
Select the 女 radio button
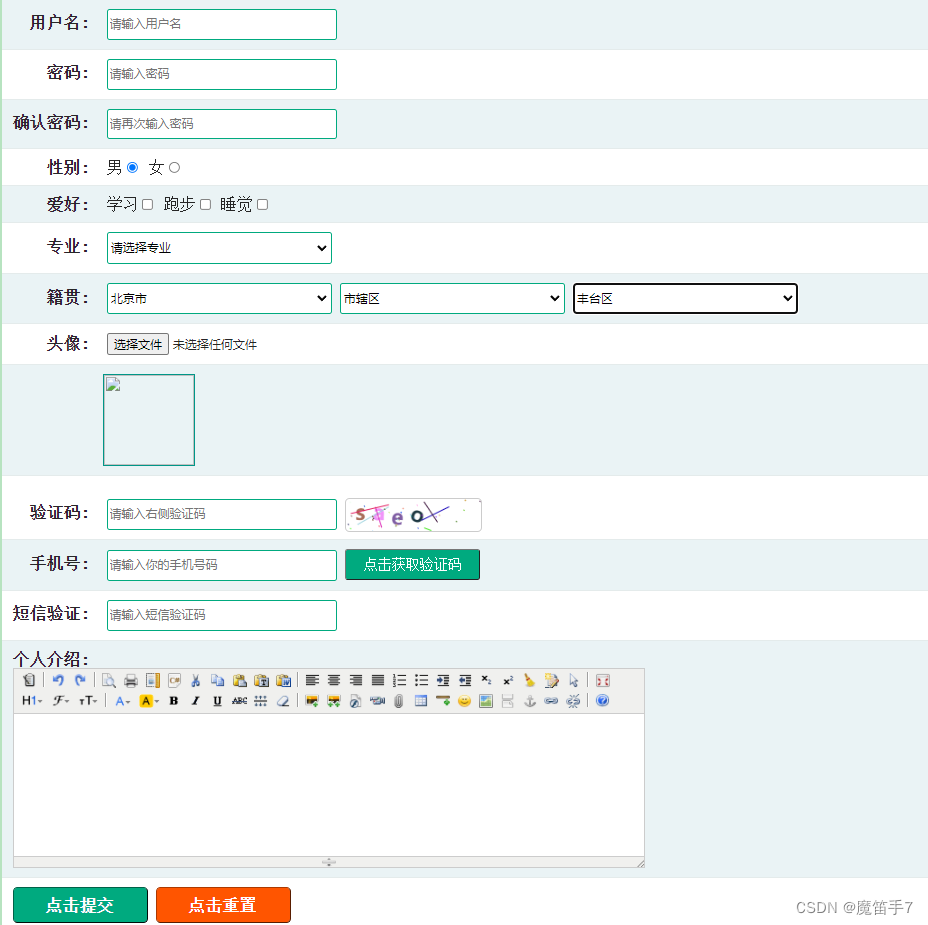pos(173,167)
